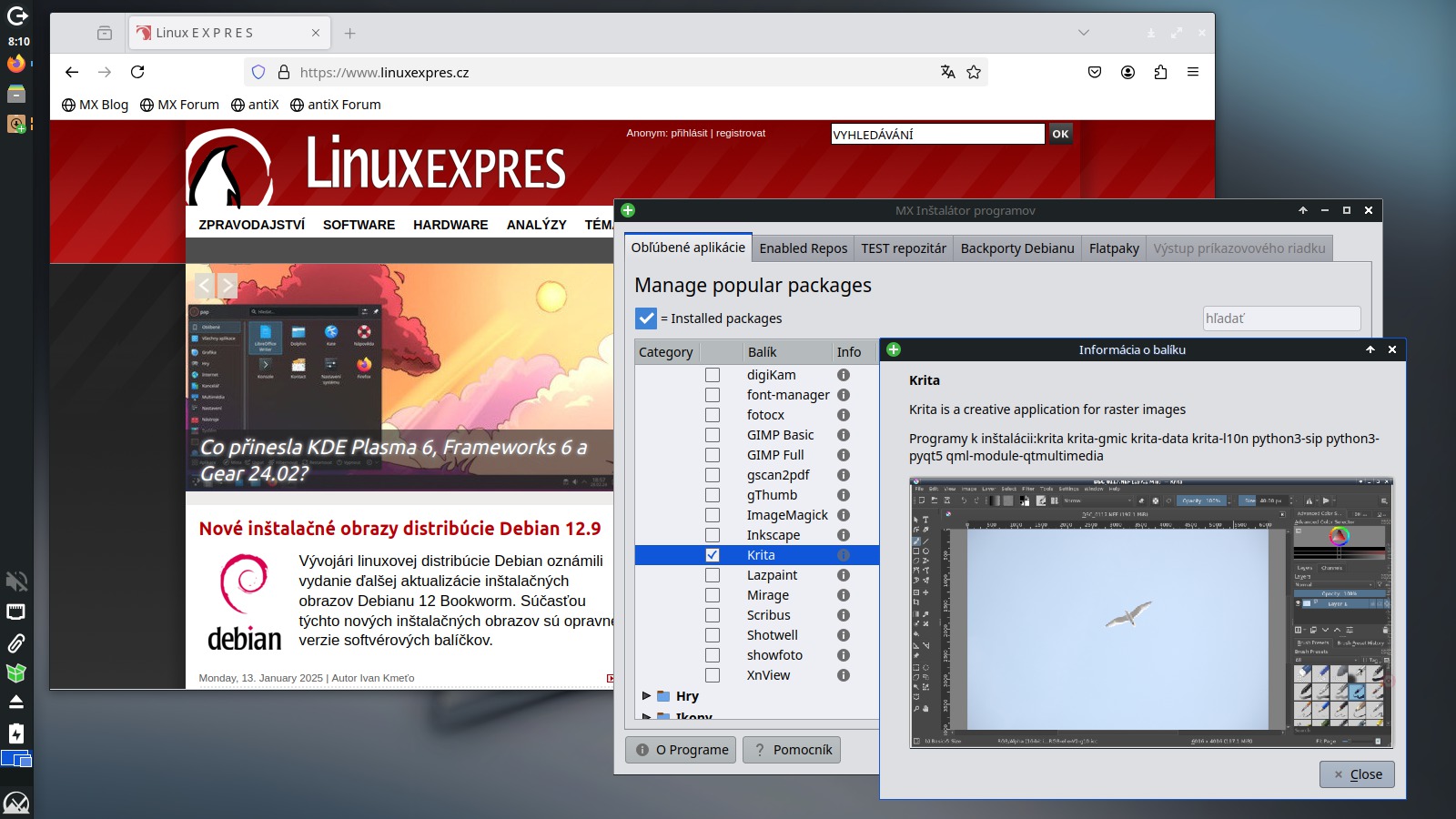Image resolution: width=1456 pixels, height=819 pixels.
Task: Show package info for Scribus
Action: tap(844, 615)
